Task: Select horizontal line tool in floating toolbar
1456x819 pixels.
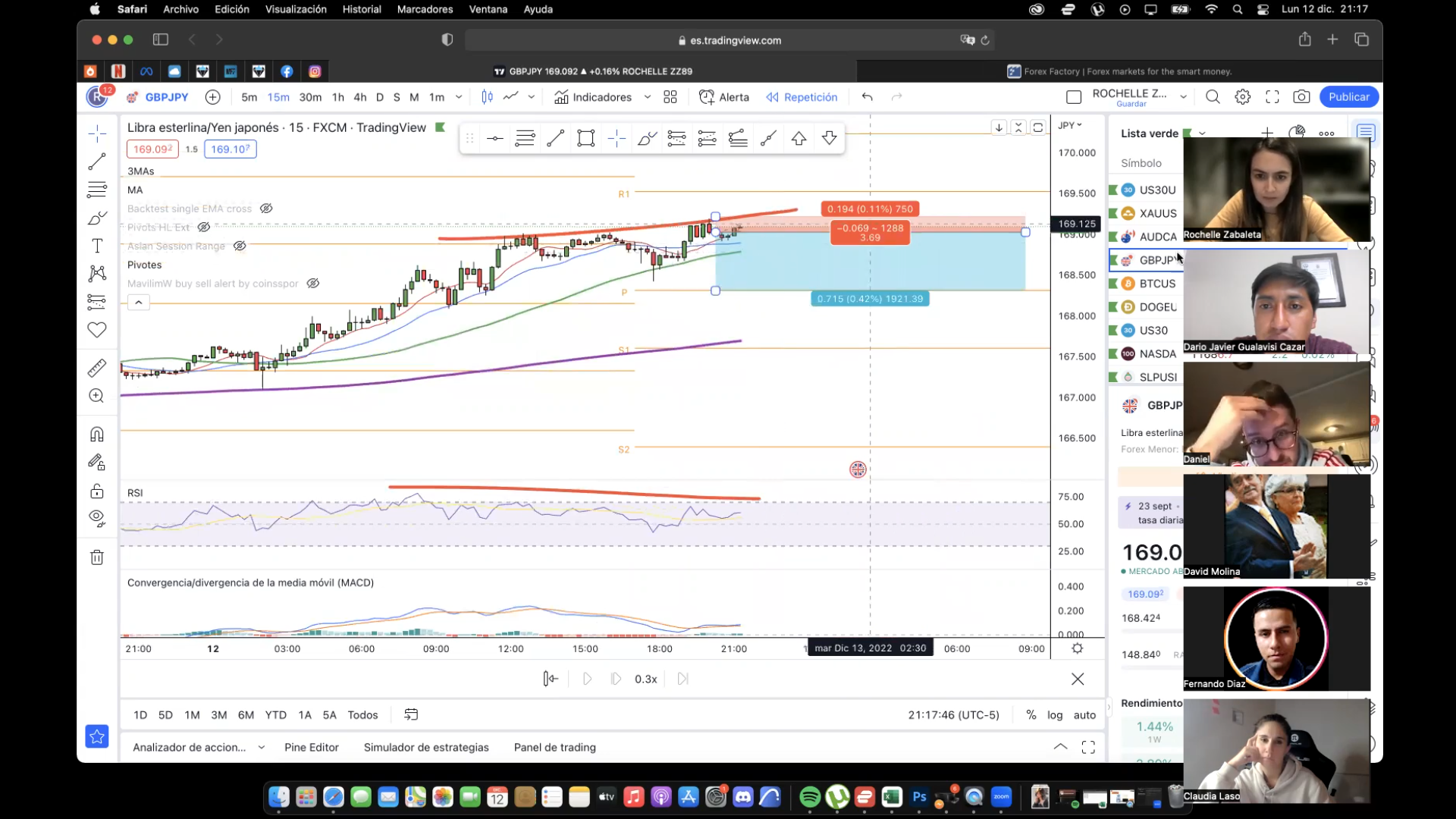Action: click(x=495, y=138)
